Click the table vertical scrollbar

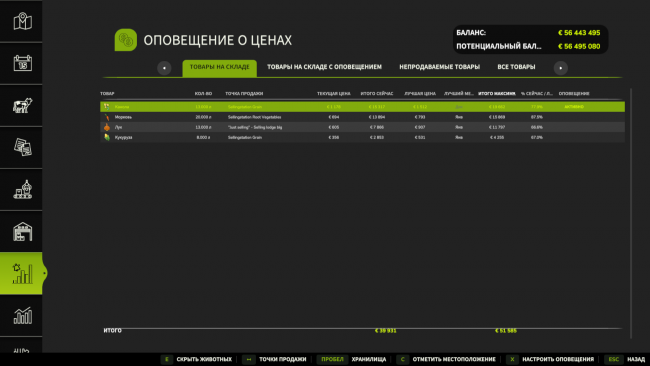point(631,213)
